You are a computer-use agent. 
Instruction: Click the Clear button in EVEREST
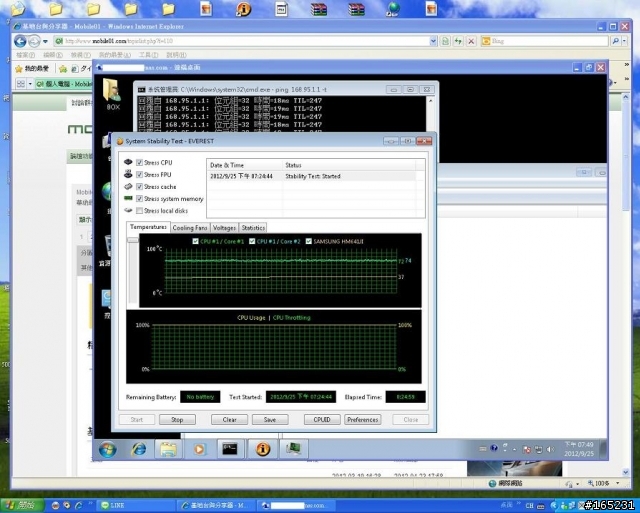pyautogui.click(x=229, y=420)
